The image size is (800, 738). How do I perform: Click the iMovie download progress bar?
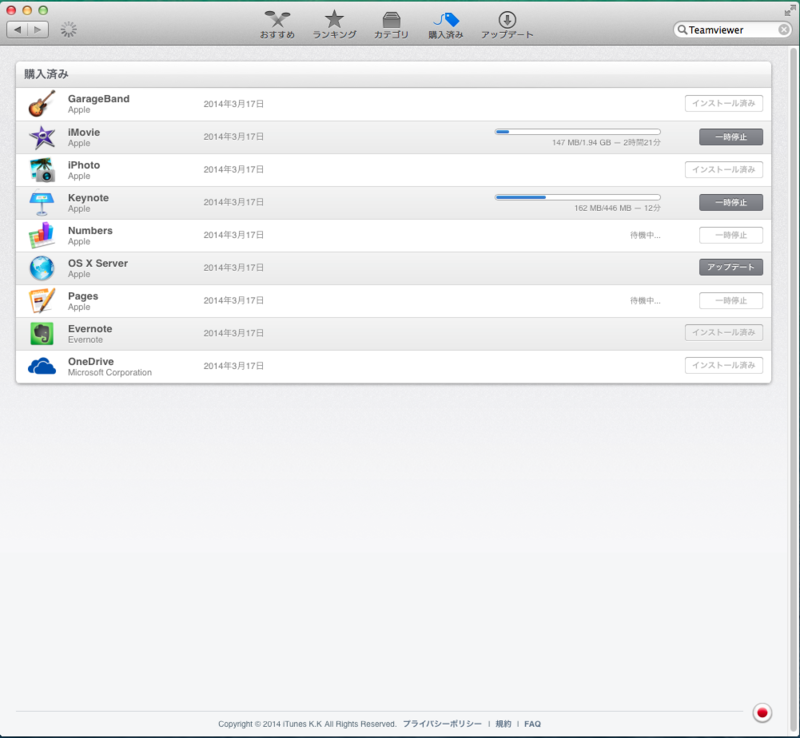(x=578, y=132)
